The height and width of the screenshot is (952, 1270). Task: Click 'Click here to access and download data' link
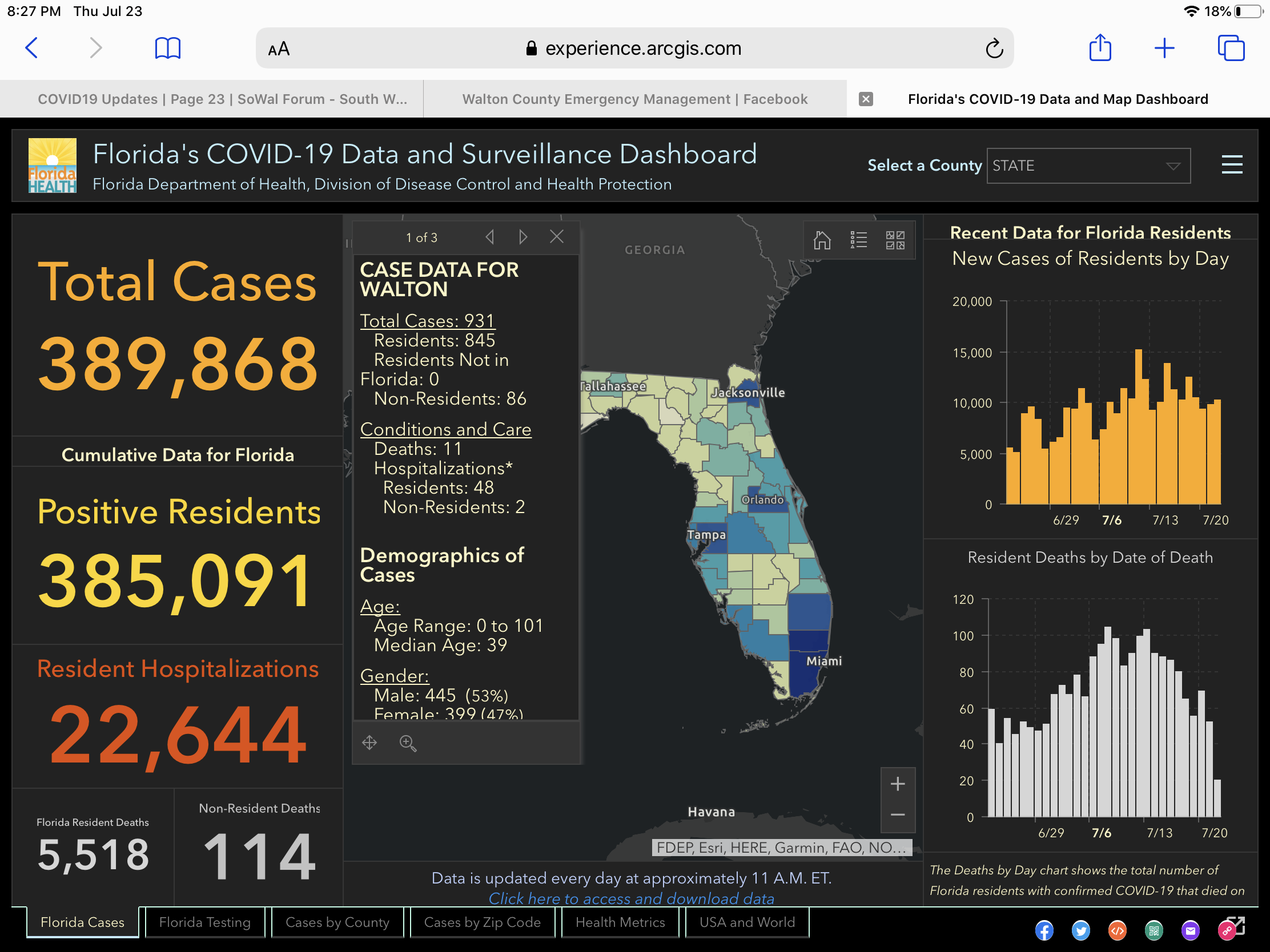click(631, 898)
